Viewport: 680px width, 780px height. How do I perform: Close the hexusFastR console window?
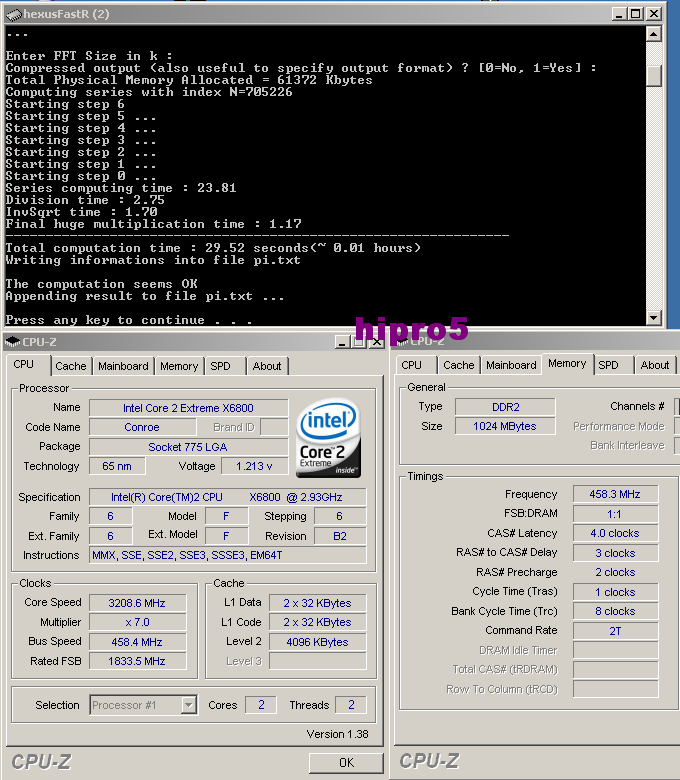pos(654,14)
